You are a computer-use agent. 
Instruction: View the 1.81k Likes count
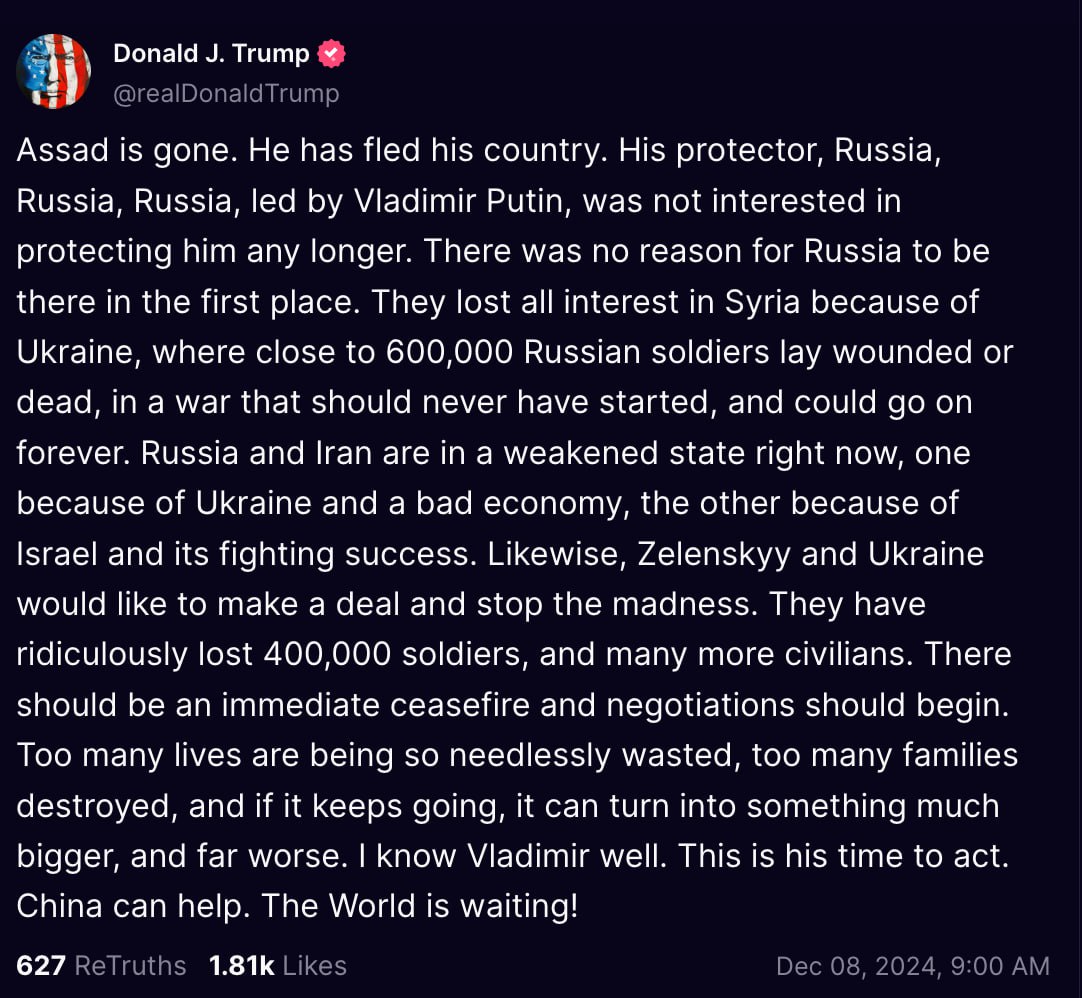click(278, 965)
